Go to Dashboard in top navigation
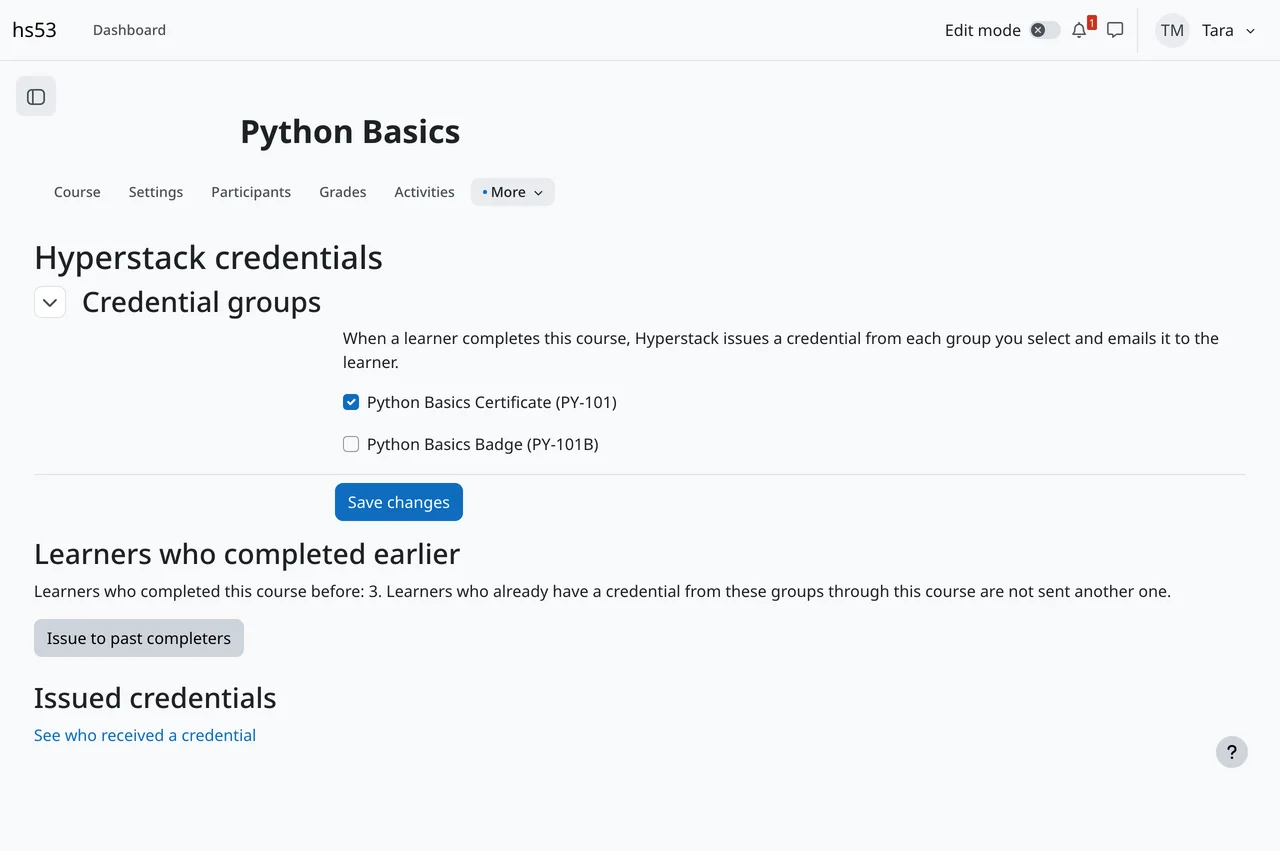The height and width of the screenshot is (851, 1280). (x=129, y=30)
